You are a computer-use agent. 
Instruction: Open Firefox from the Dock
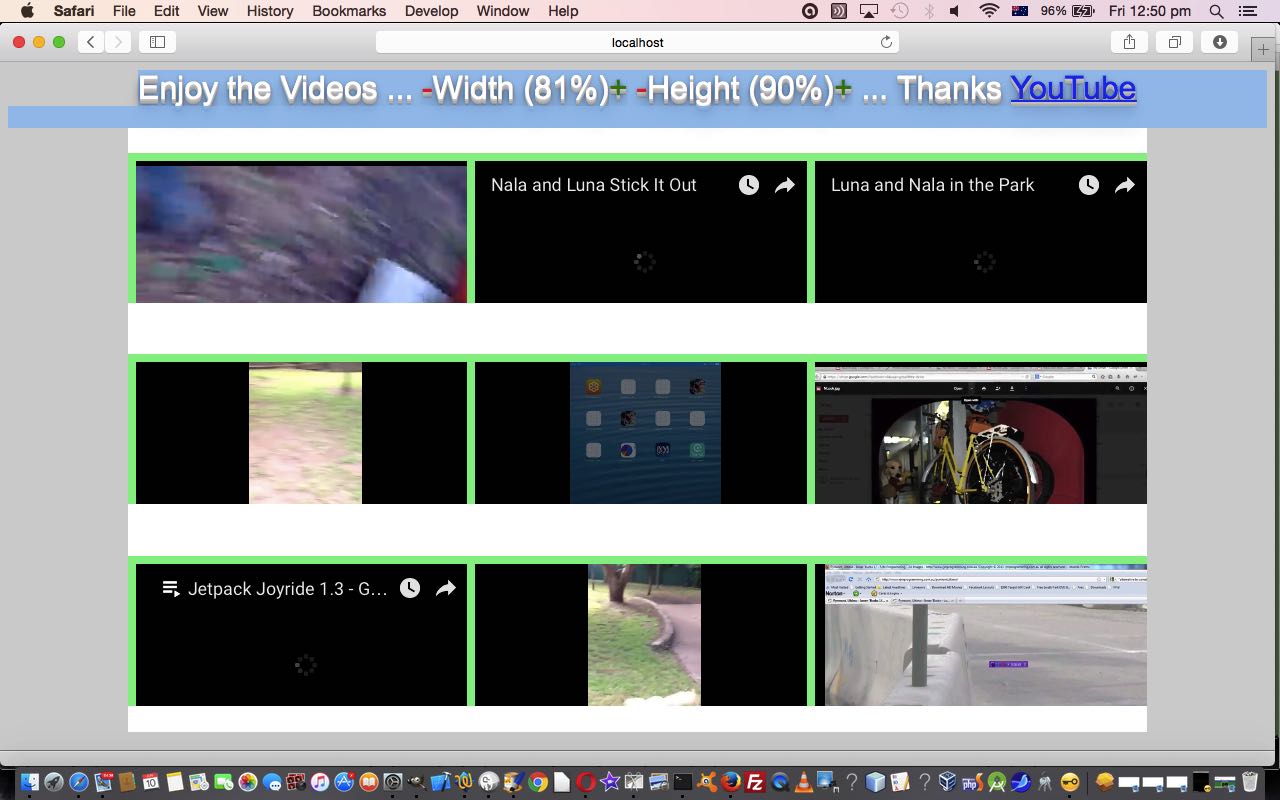pyautogui.click(x=731, y=782)
